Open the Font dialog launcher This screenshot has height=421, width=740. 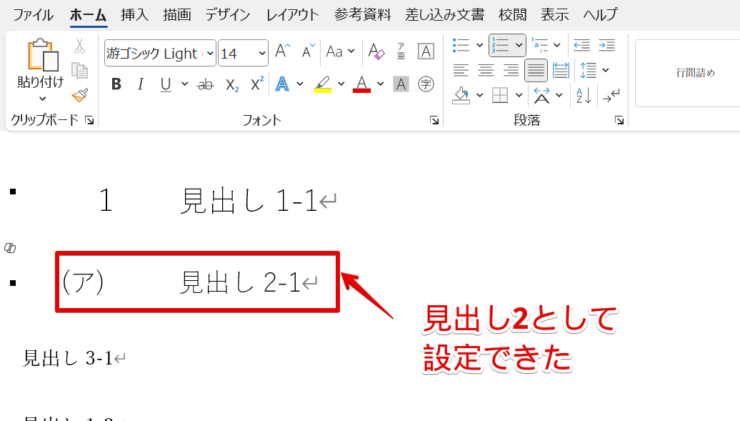(434, 121)
